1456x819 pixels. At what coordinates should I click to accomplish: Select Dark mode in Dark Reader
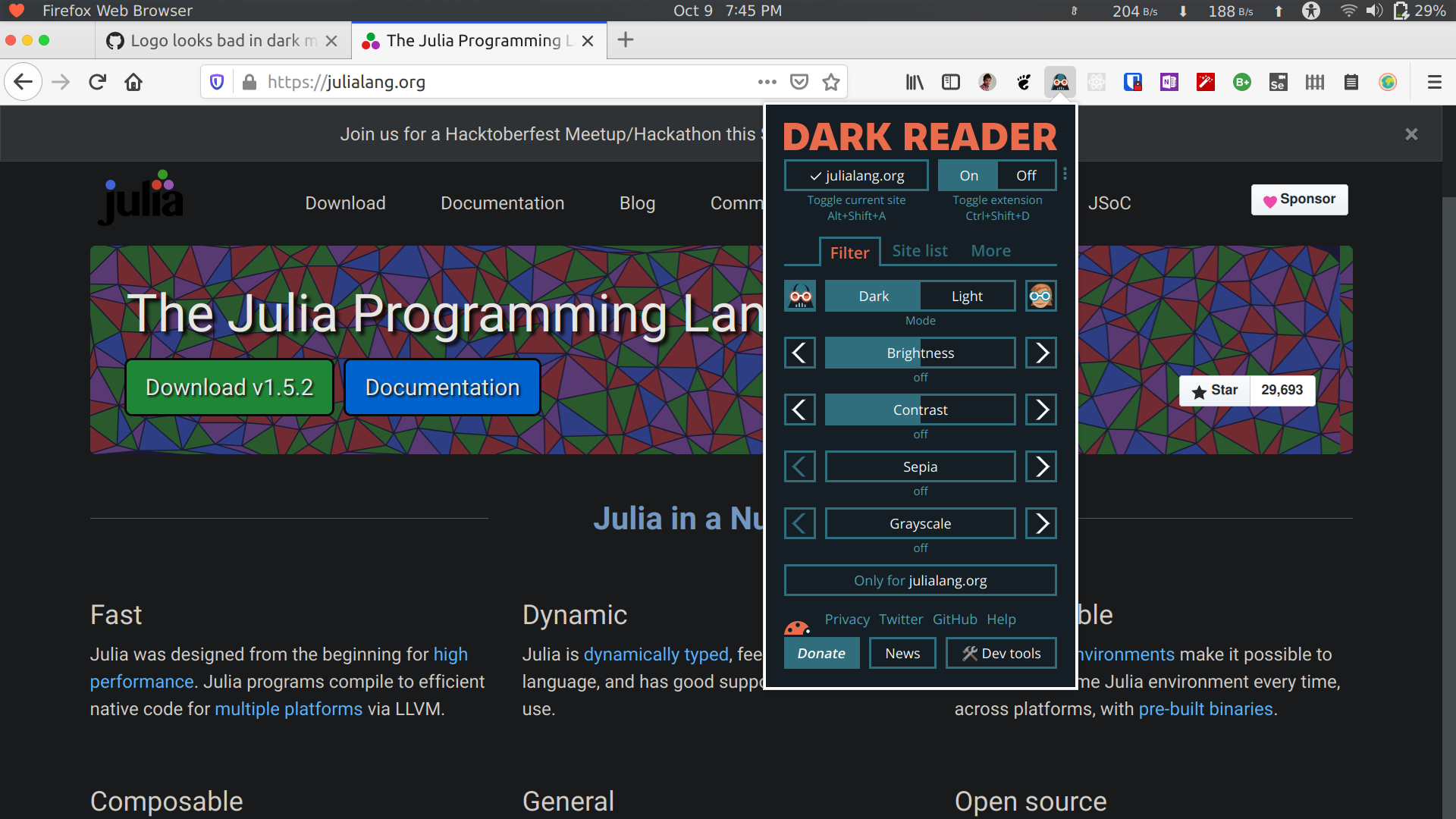(x=873, y=296)
